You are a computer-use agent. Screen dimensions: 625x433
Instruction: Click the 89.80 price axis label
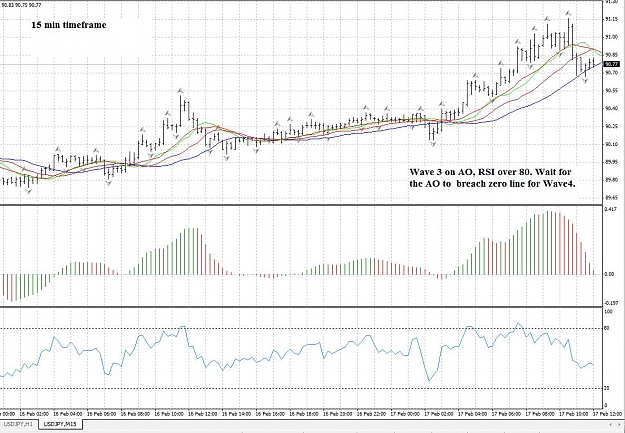point(611,180)
